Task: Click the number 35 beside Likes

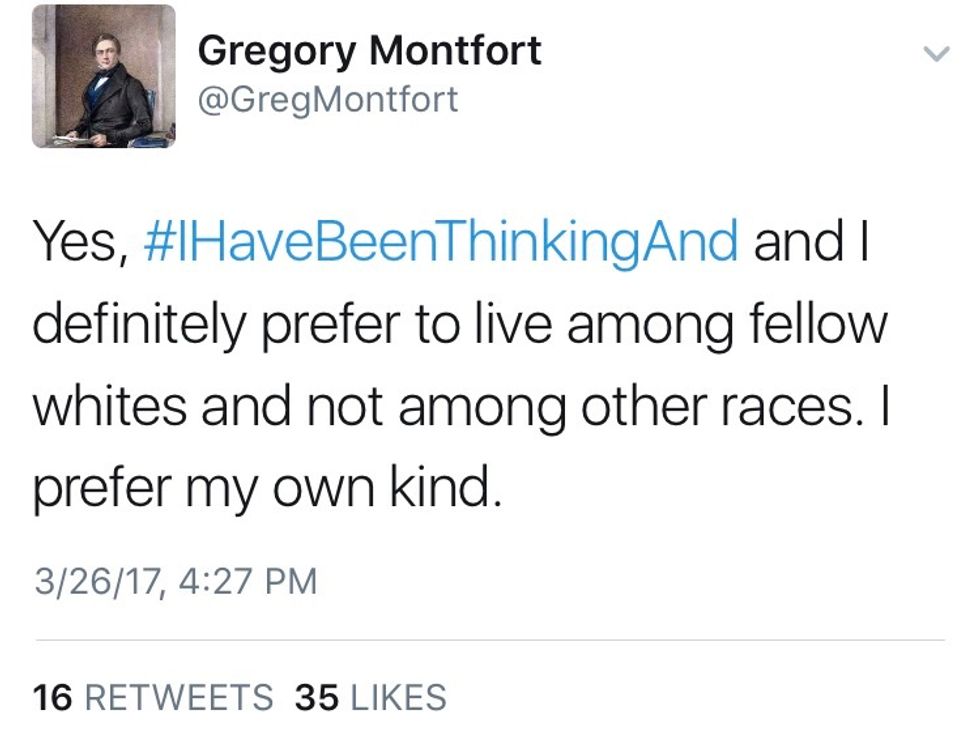Action: tap(314, 697)
